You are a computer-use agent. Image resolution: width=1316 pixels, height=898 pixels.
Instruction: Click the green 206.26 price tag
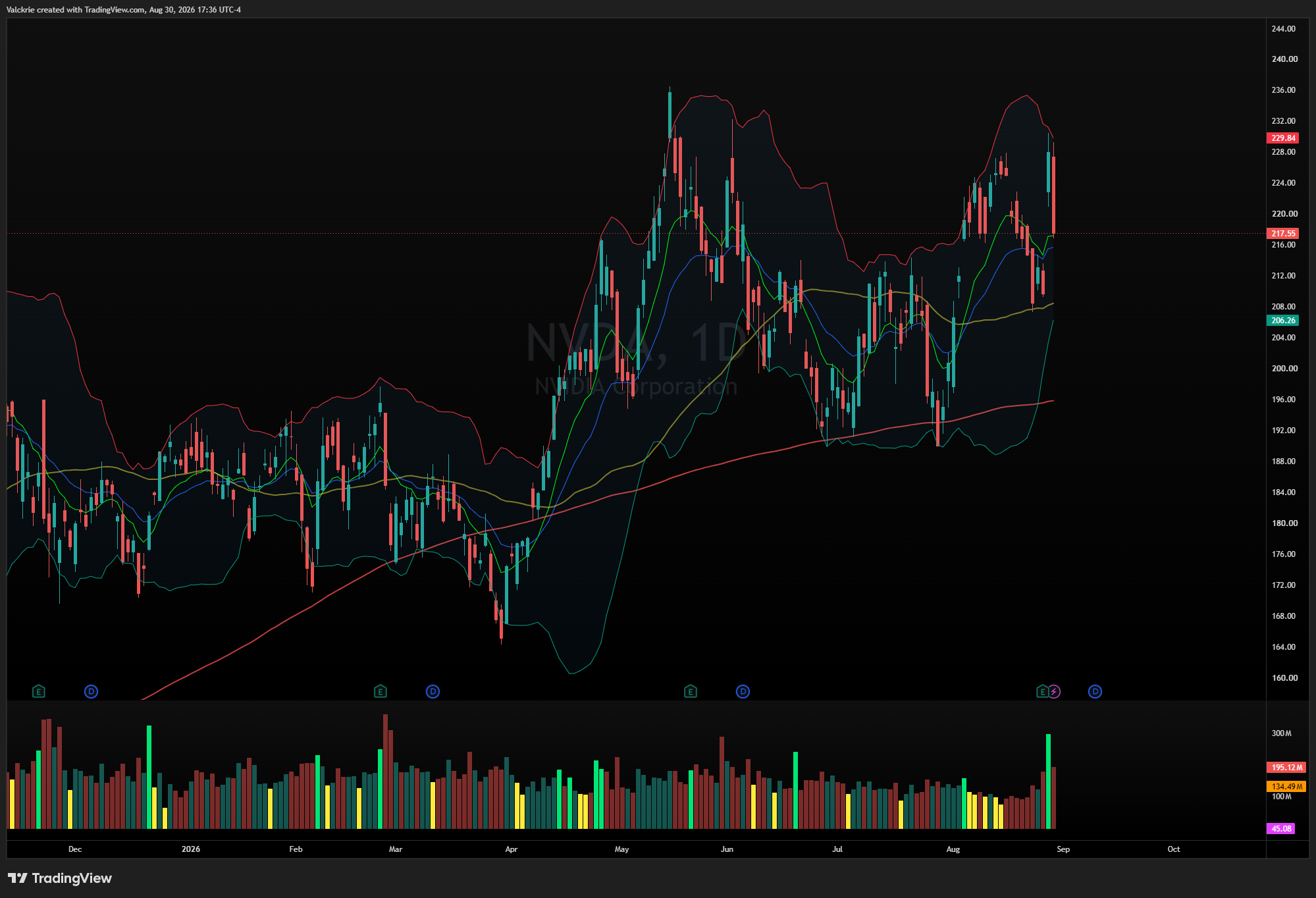[1283, 321]
